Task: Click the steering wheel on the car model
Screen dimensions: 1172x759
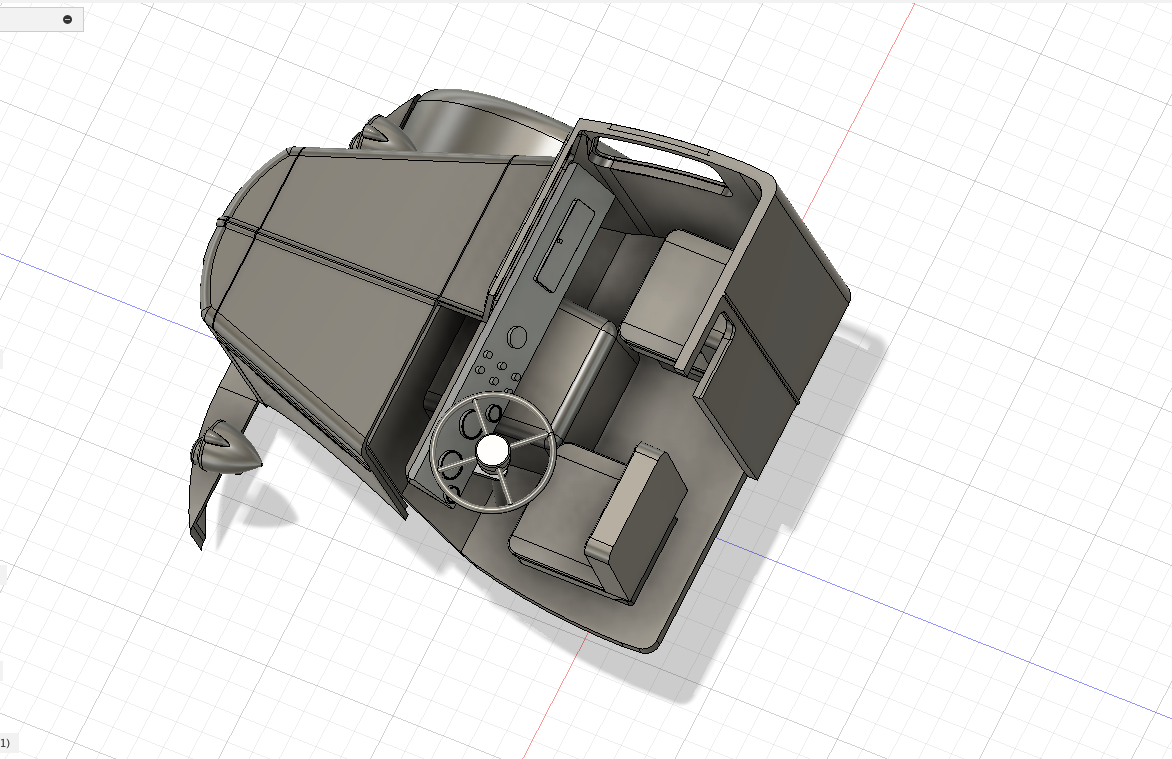Action: 492,453
